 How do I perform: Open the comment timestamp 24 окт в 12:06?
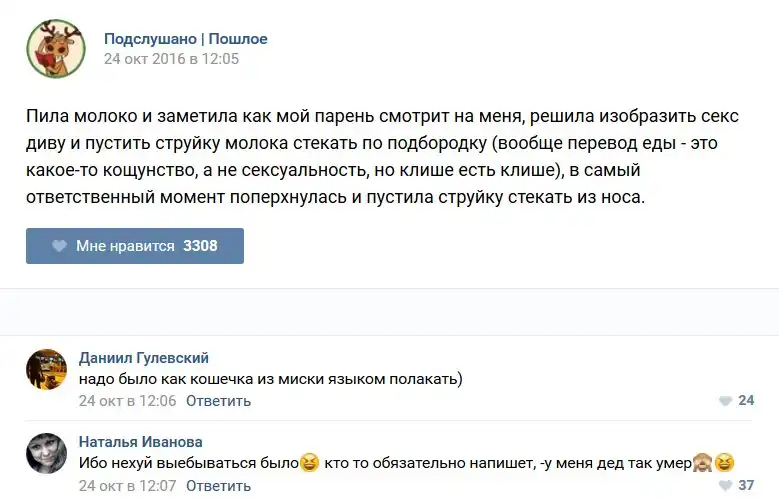[x=127, y=401]
